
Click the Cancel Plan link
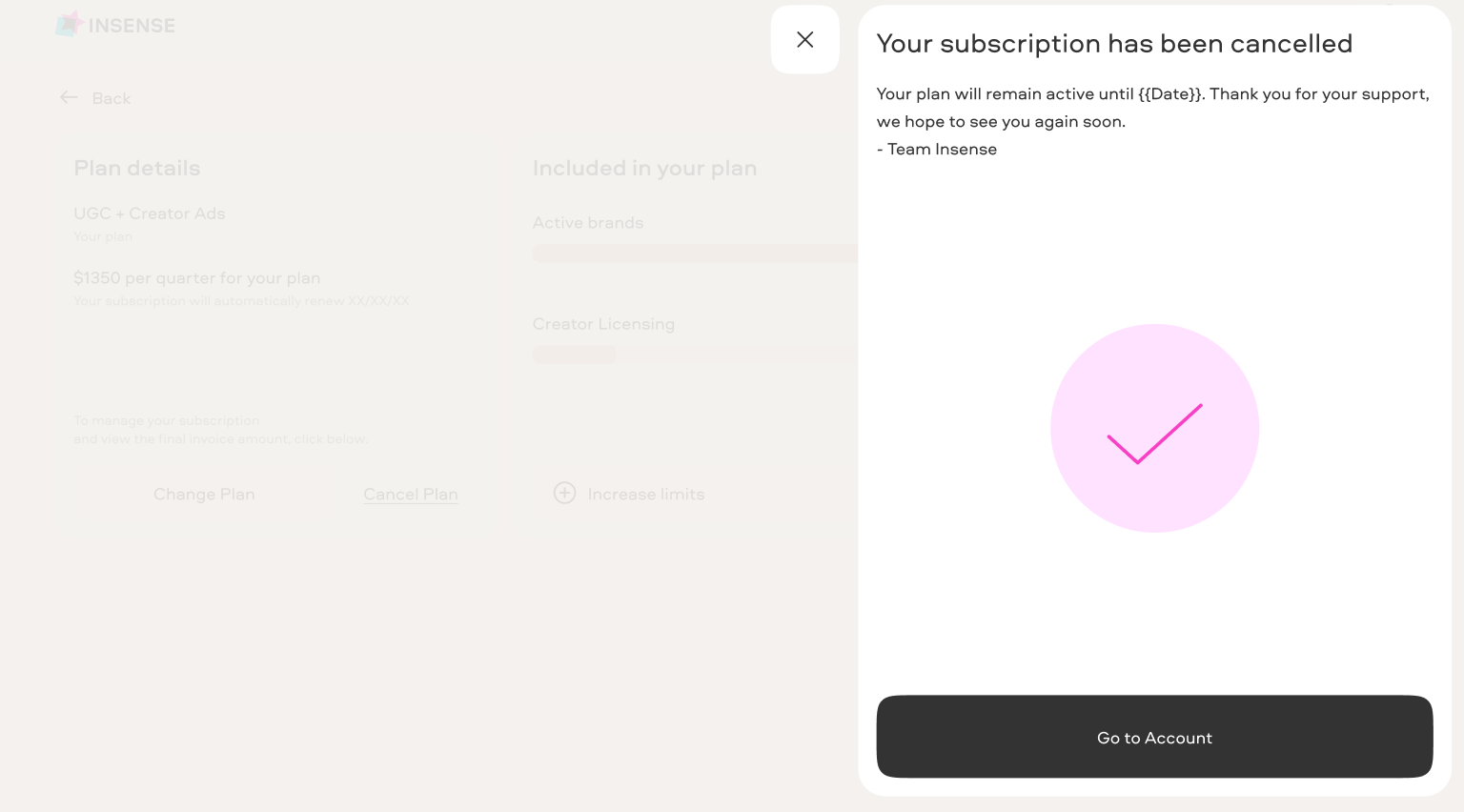click(x=411, y=494)
